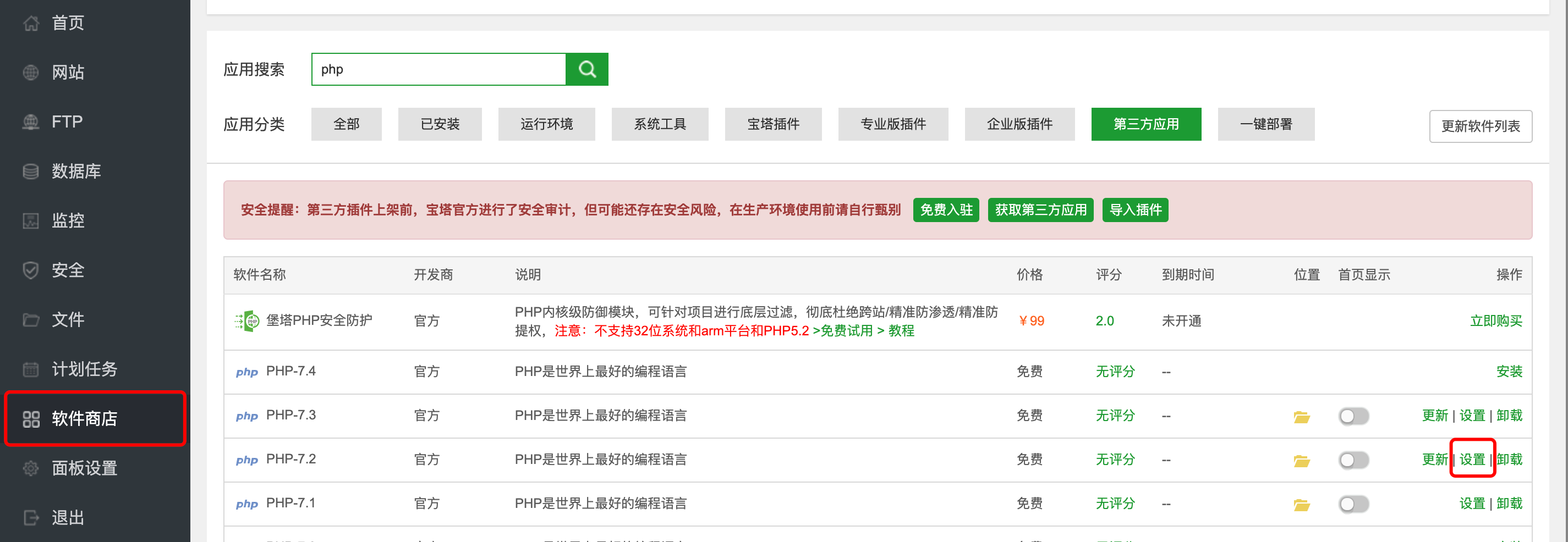1568x542 pixels.
Task: Click 安装 for PHP-7.4
Action: pyautogui.click(x=1509, y=372)
